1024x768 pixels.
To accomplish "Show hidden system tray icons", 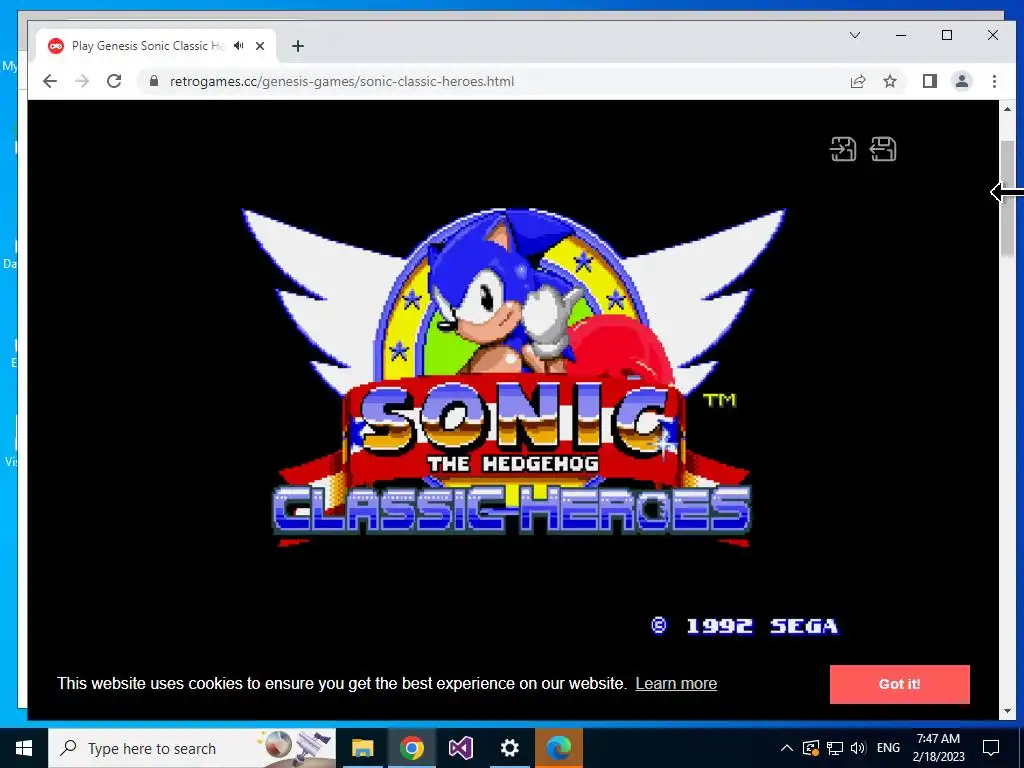I will pyautogui.click(x=787, y=748).
